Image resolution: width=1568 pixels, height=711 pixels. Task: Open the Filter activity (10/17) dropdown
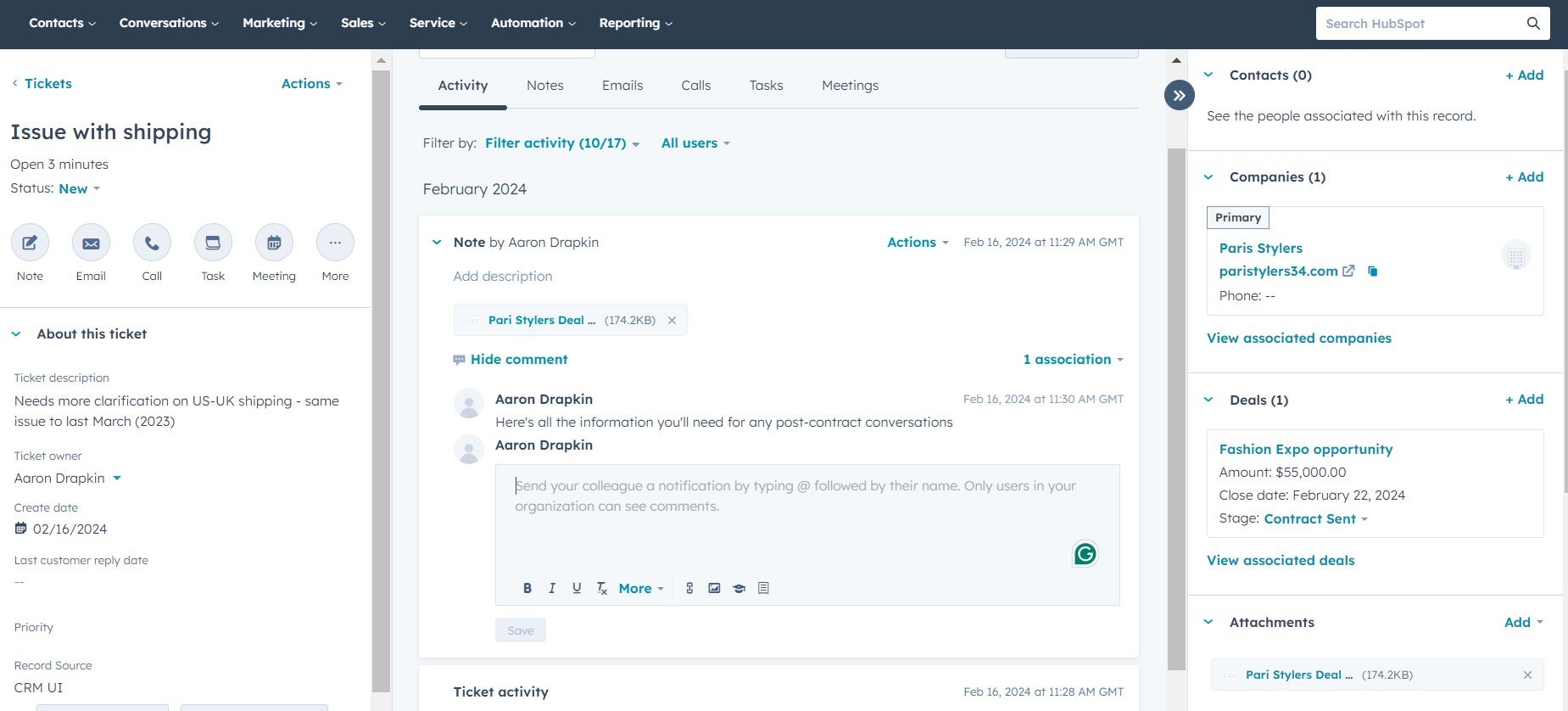[562, 143]
